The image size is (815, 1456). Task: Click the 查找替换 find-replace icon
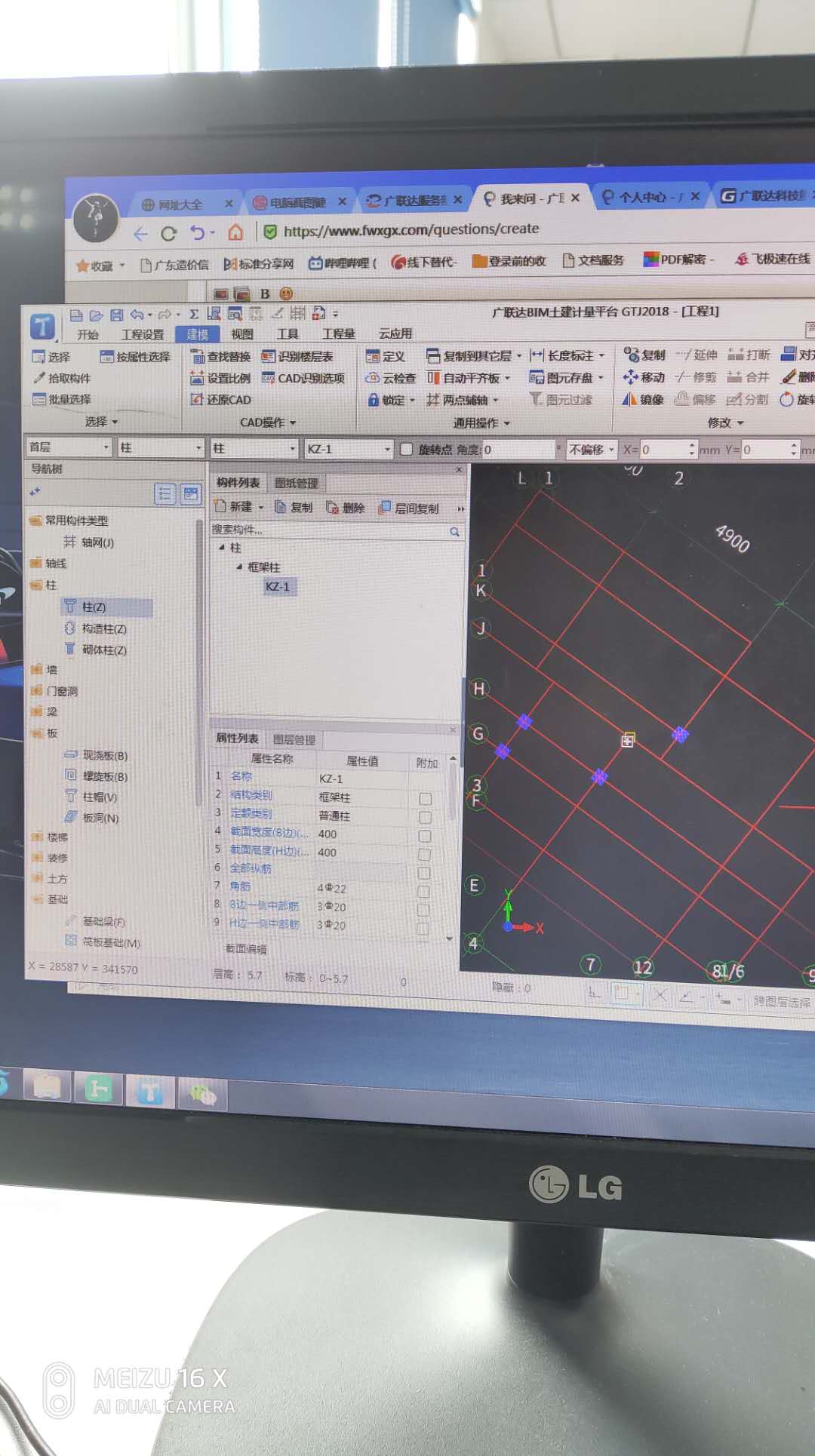[x=198, y=356]
